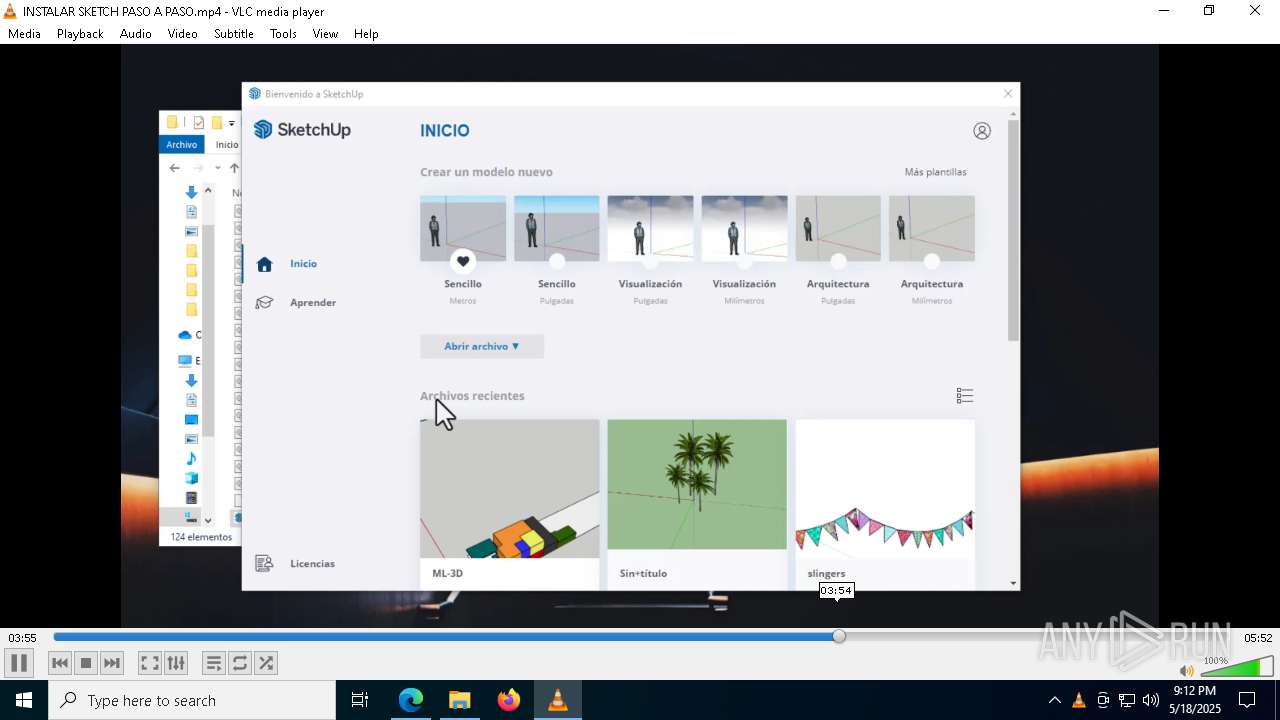Image resolution: width=1280 pixels, height=720 pixels.
Task: Click the taskbar search box
Action: [192, 700]
